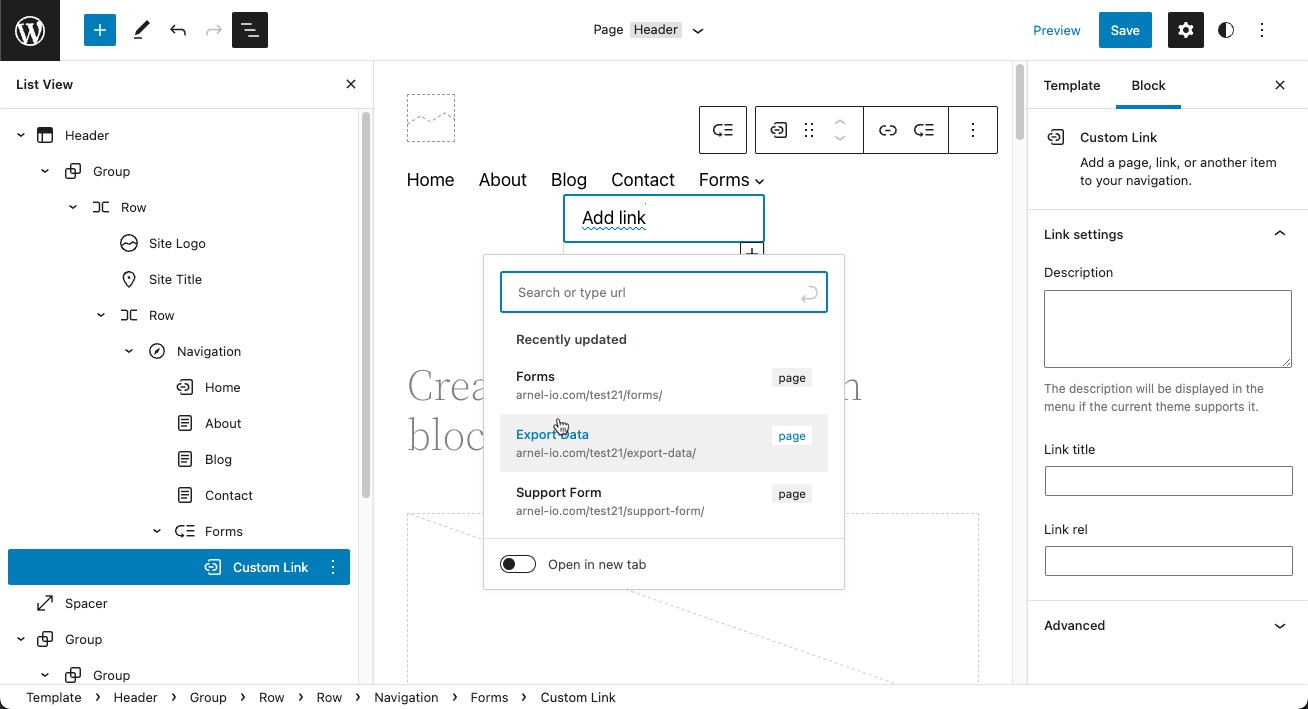The width and height of the screenshot is (1308, 709).
Task: Click the WordPress logo
Action: [x=30, y=30]
